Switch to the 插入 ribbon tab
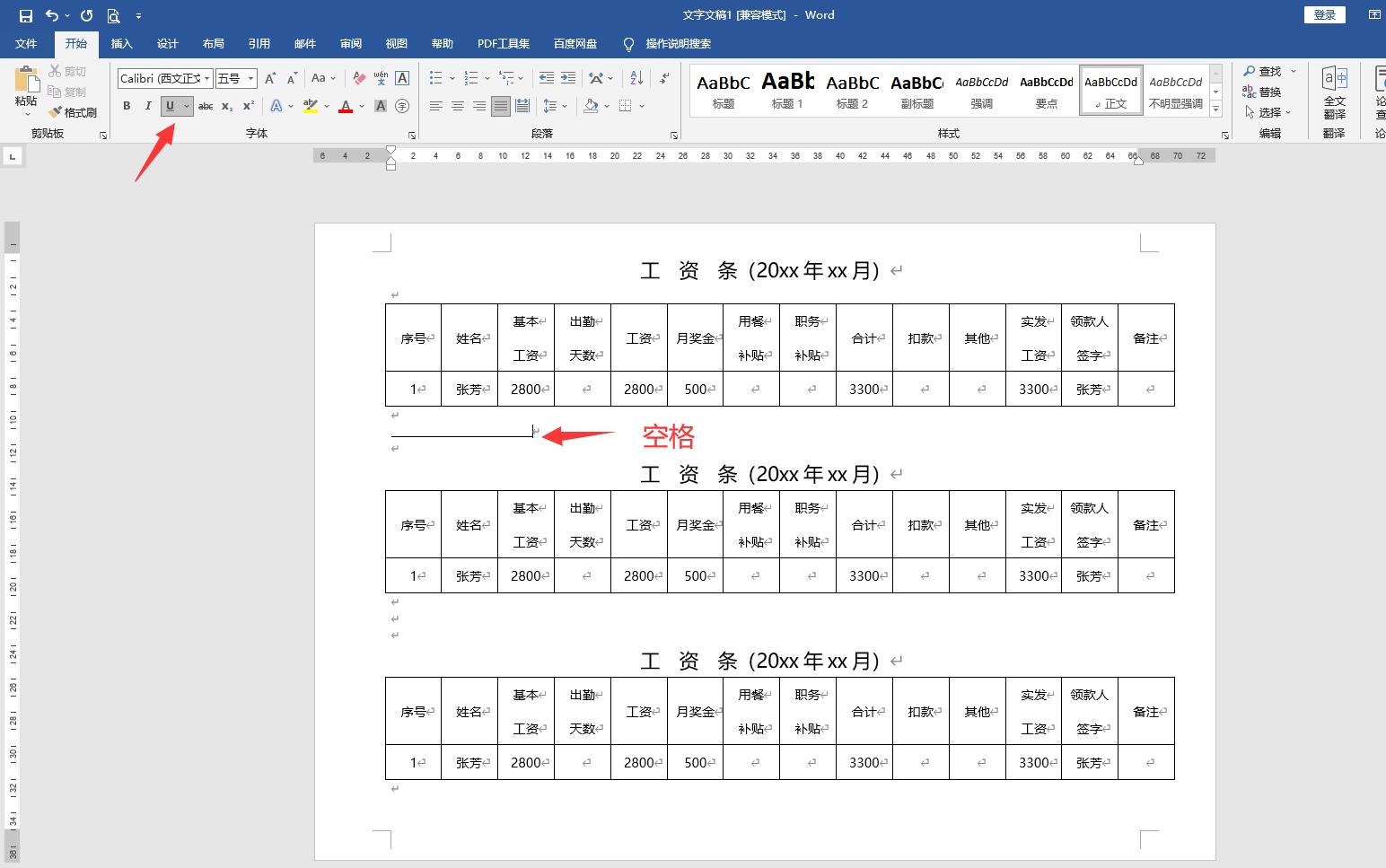Screen dimensions: 1386x868 click(x=121, y=43)
